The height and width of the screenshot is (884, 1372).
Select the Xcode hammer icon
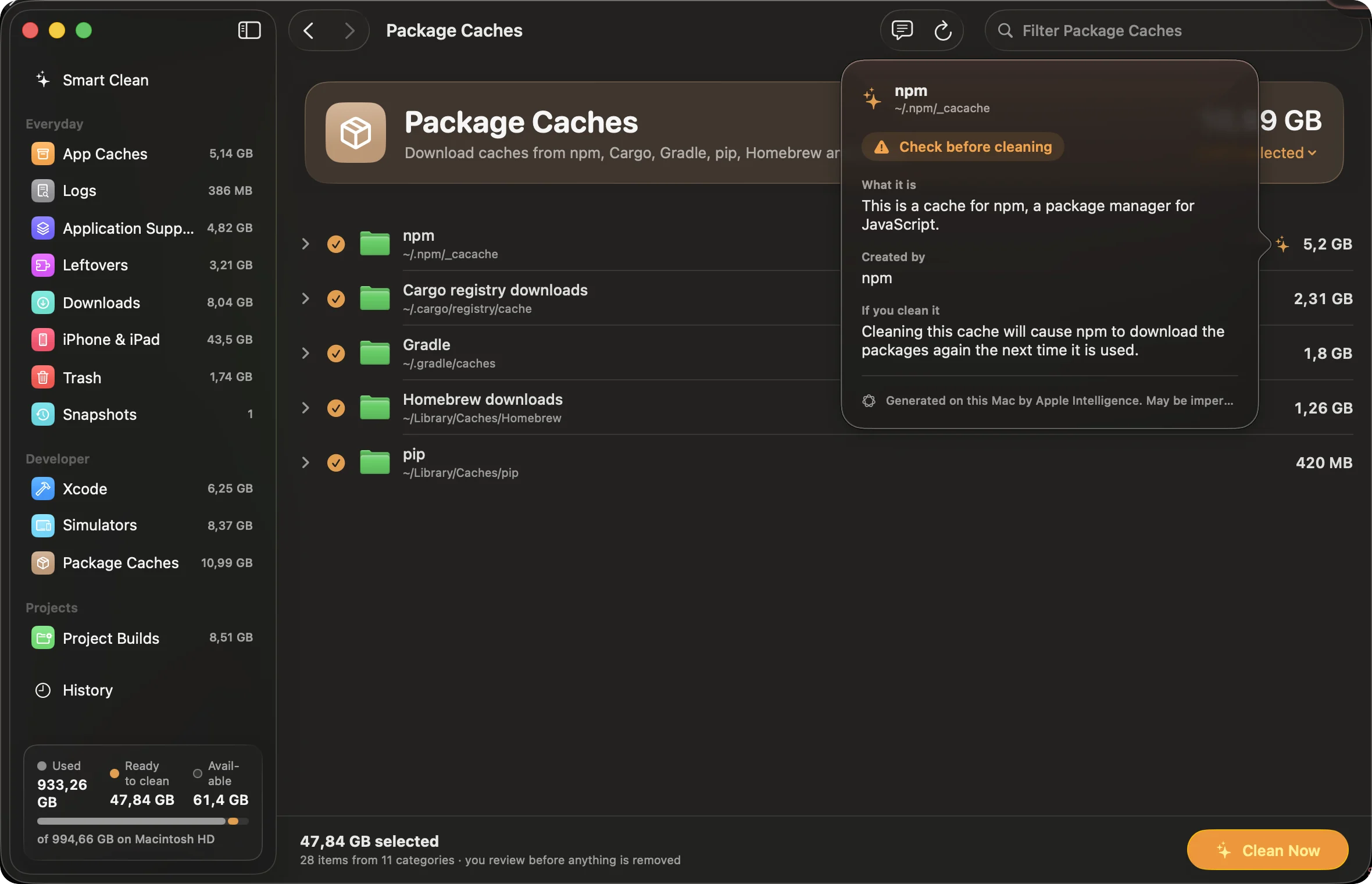pos(43,489)
